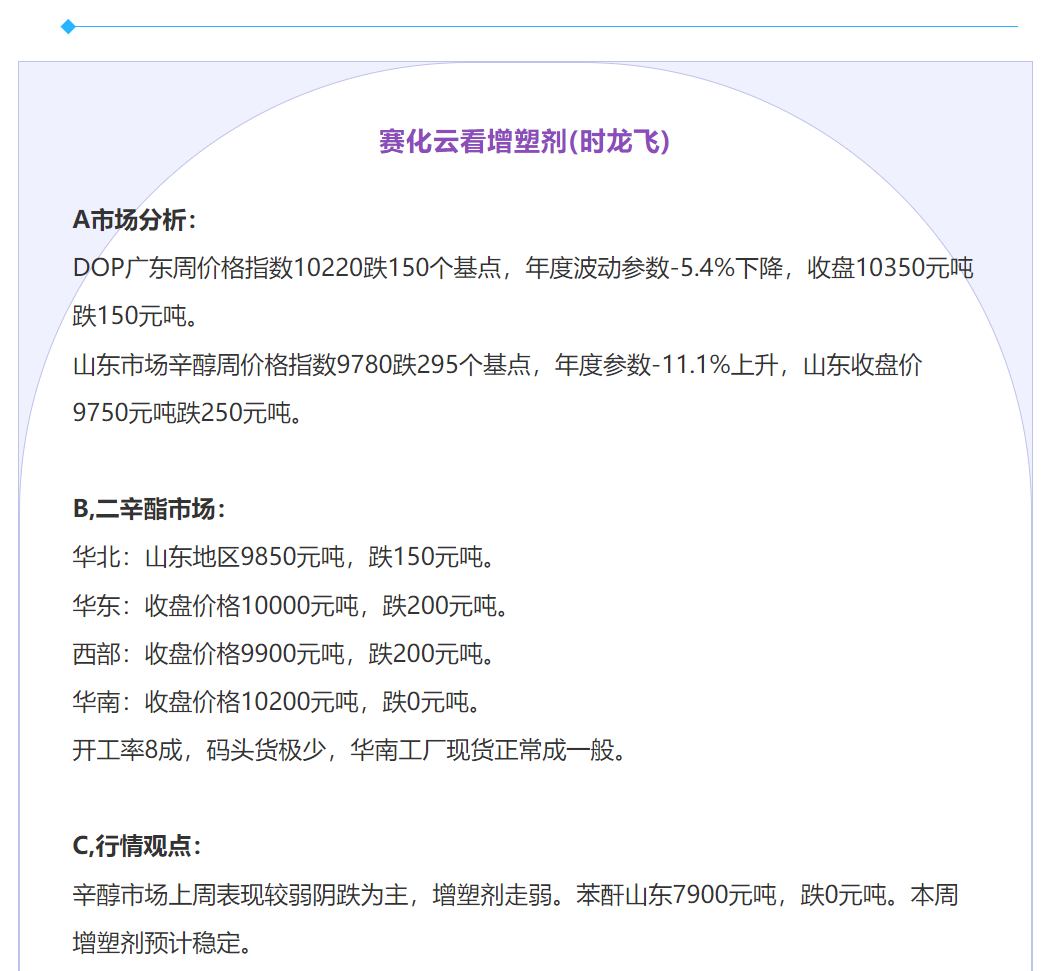1052x971 pixels.
Task: Click the line 增塑剂预计稳定。
Action: (162, 943)
